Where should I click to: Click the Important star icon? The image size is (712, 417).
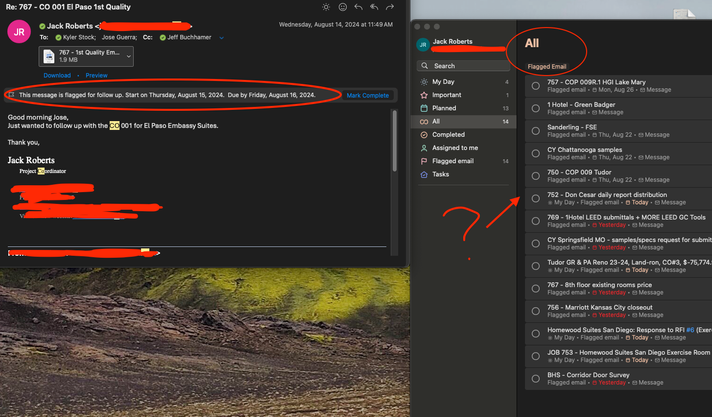point(424,95)
